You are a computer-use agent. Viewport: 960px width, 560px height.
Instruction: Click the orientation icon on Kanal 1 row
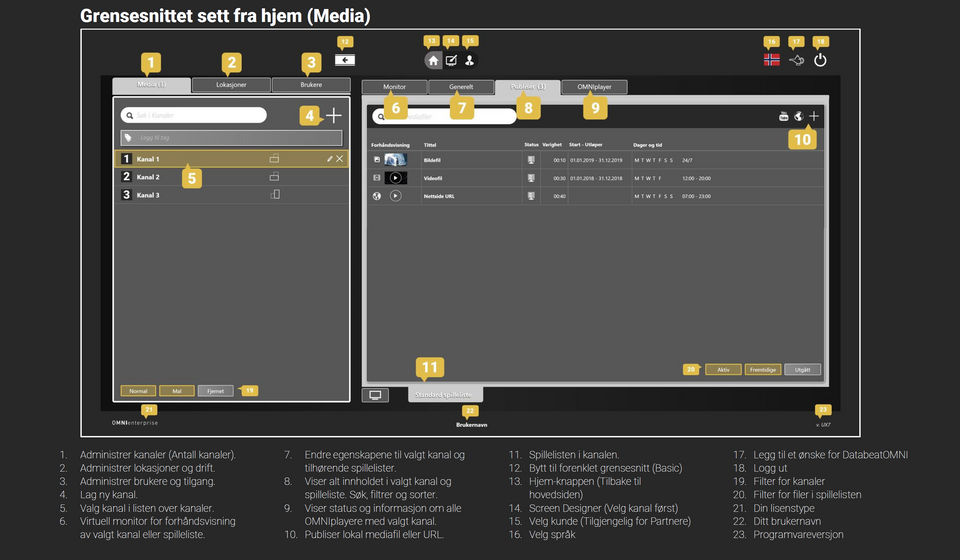pyautogui.click(x=274, y=159)
